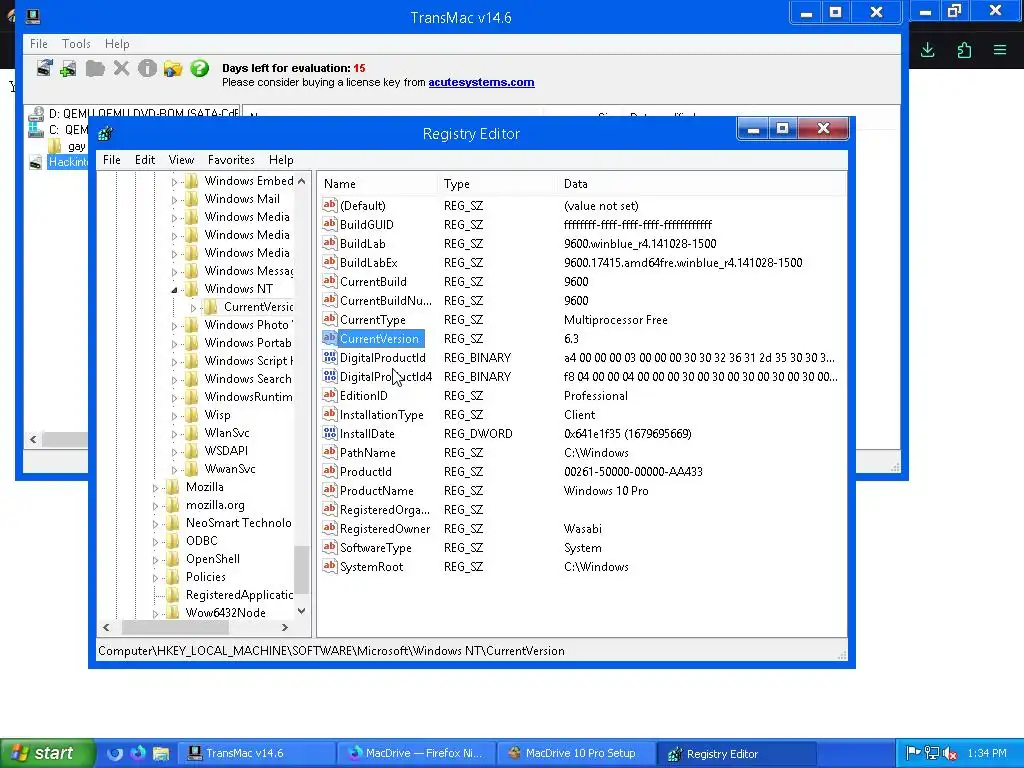
Task: Expand the WSDAPI key
Action: coord(174,451)
